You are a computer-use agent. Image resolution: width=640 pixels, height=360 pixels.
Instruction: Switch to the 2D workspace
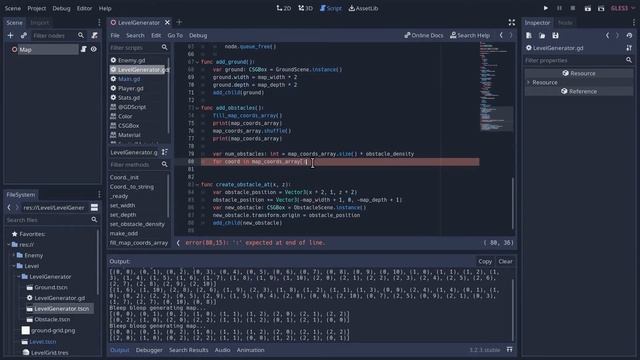284,8
